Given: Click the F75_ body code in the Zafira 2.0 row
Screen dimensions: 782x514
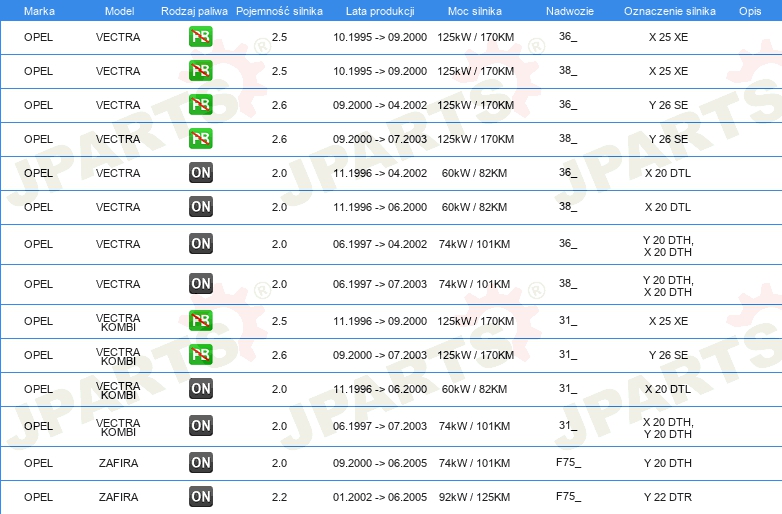Looking at the screenshot, I should point(568,462).
